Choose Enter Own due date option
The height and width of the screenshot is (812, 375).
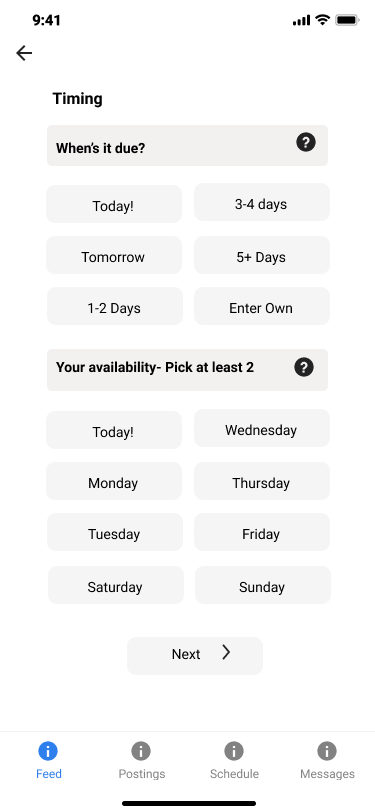(262, 306)
